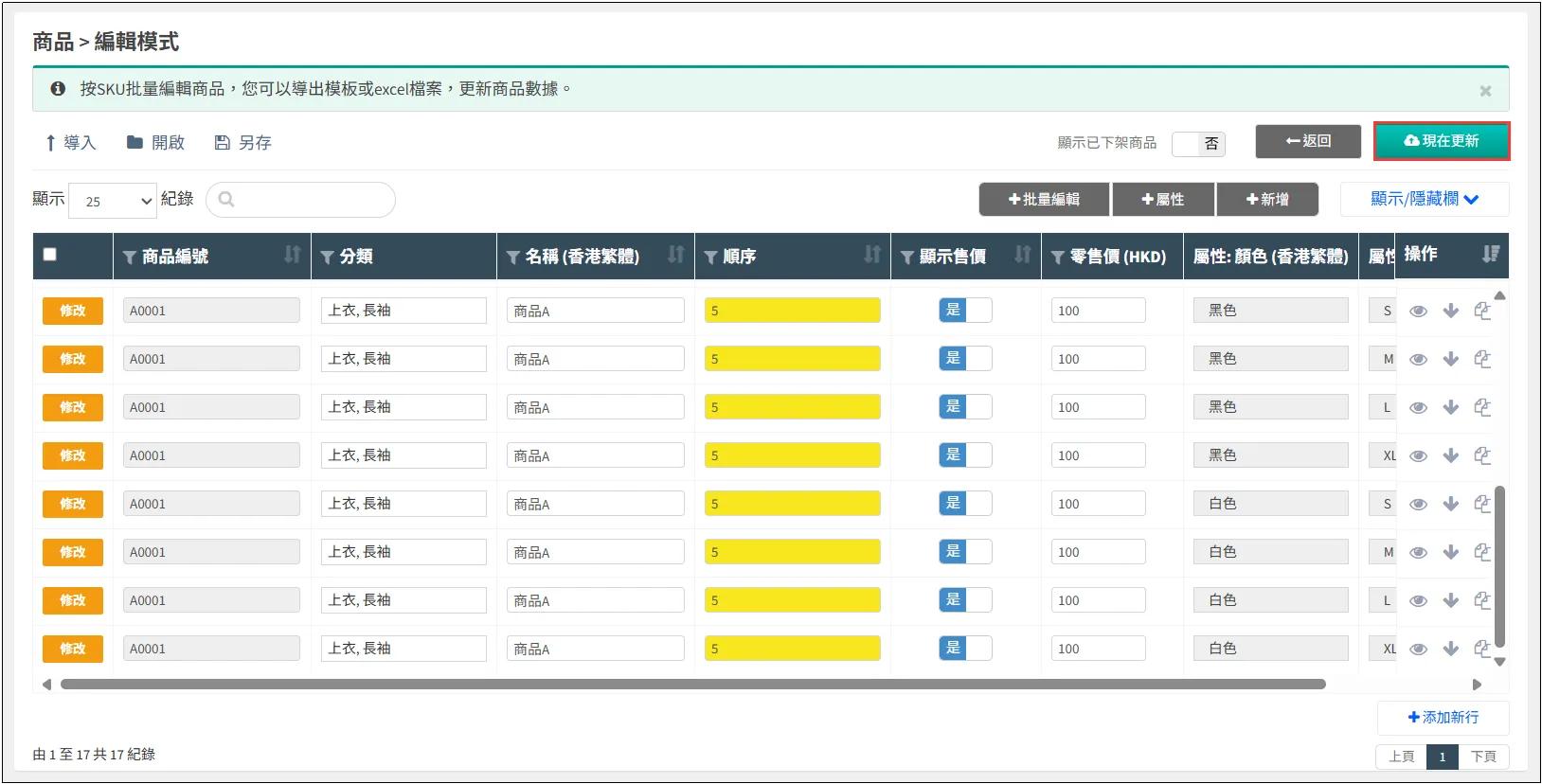Open the records-per-page dropdown showing 25
The width and height of the screenshot is (1542, 784).
tap(113, 201)
